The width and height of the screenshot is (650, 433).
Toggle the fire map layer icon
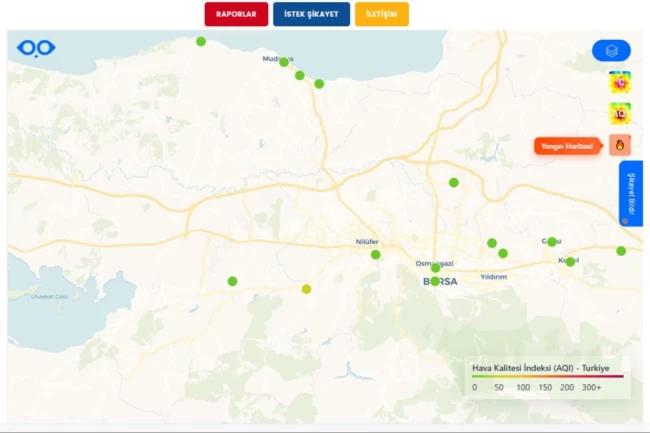tap(619, 145)
